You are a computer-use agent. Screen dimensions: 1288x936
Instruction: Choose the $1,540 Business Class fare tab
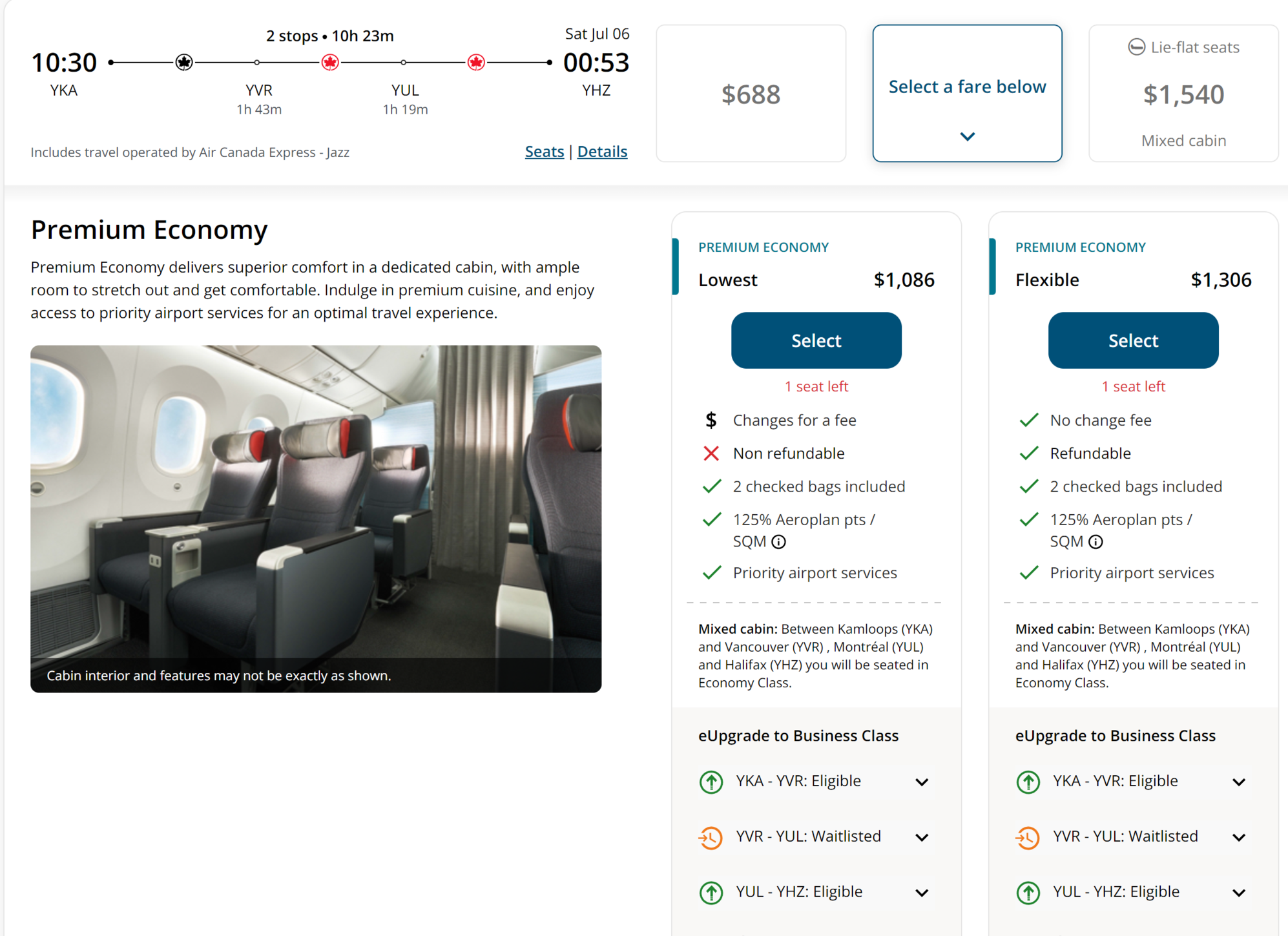tap(1183, 94)
